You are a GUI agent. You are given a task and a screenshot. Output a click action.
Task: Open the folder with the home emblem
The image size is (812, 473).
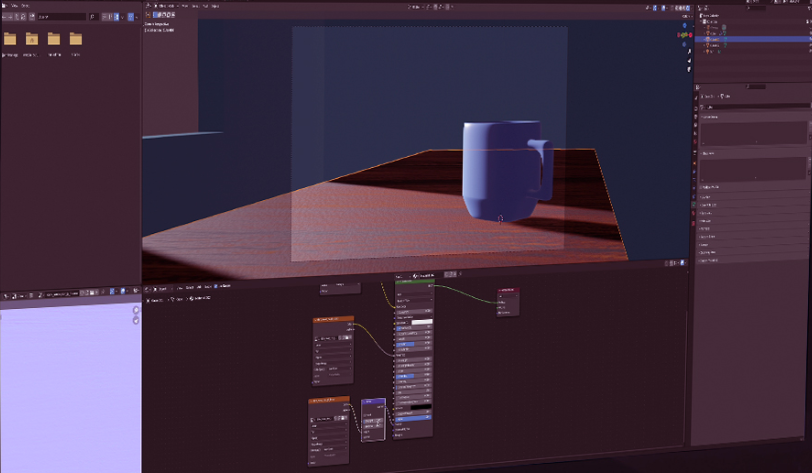click(32, 39)
